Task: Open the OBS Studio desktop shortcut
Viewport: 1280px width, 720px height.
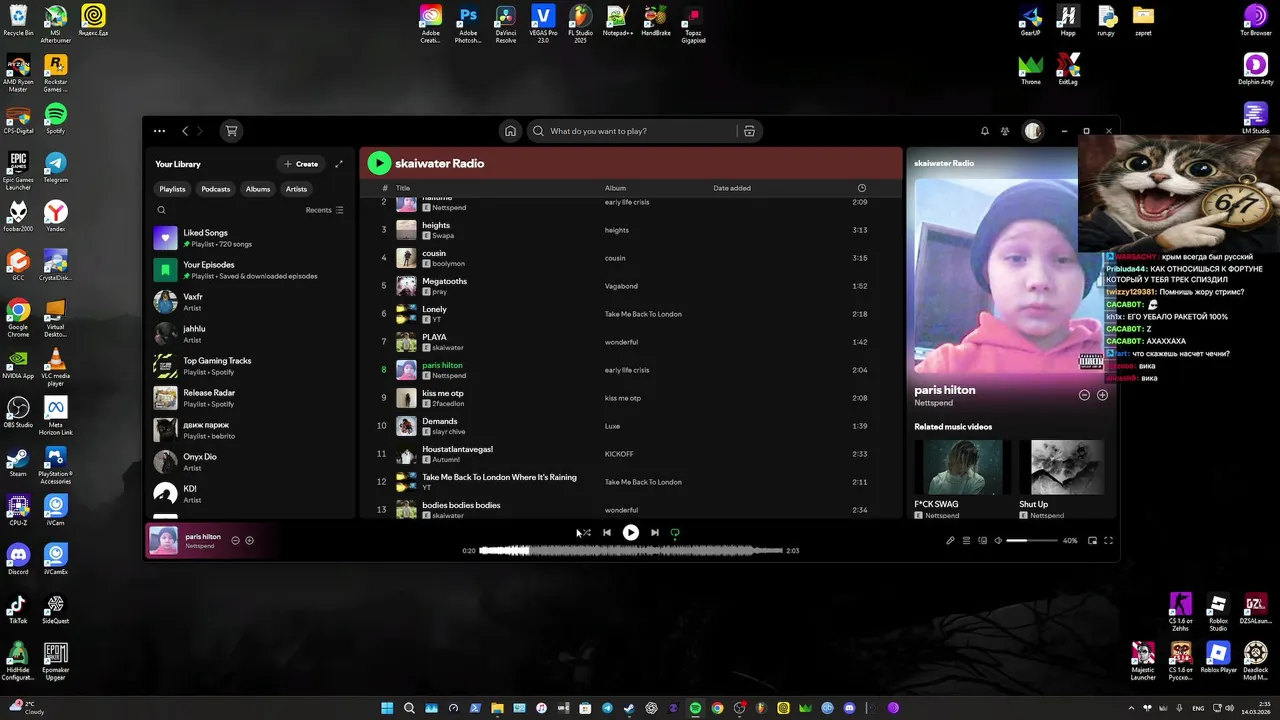Action: [x=18, y=412]
